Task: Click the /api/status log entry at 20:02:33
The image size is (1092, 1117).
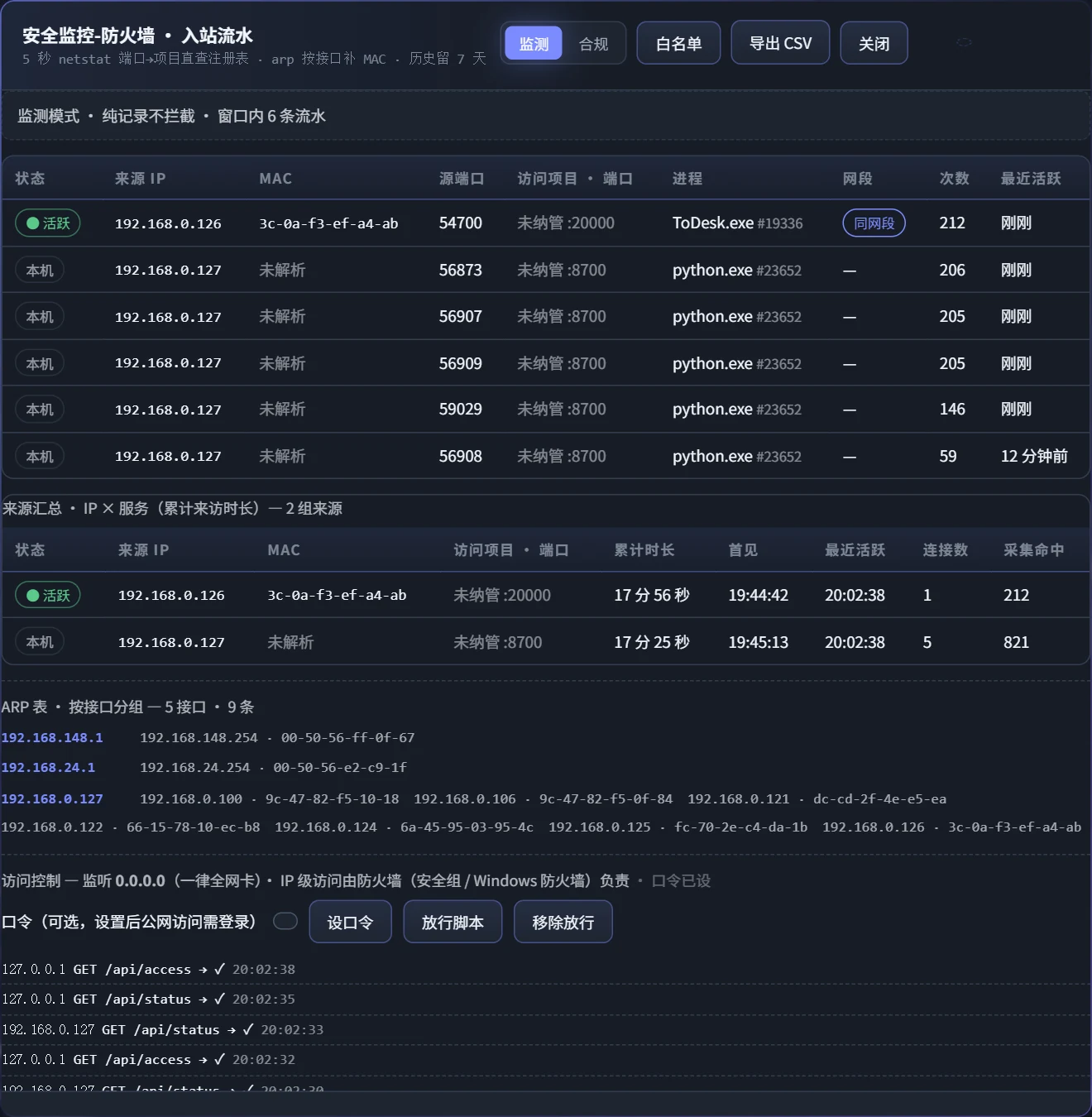Action: [x=163, y=1029]
